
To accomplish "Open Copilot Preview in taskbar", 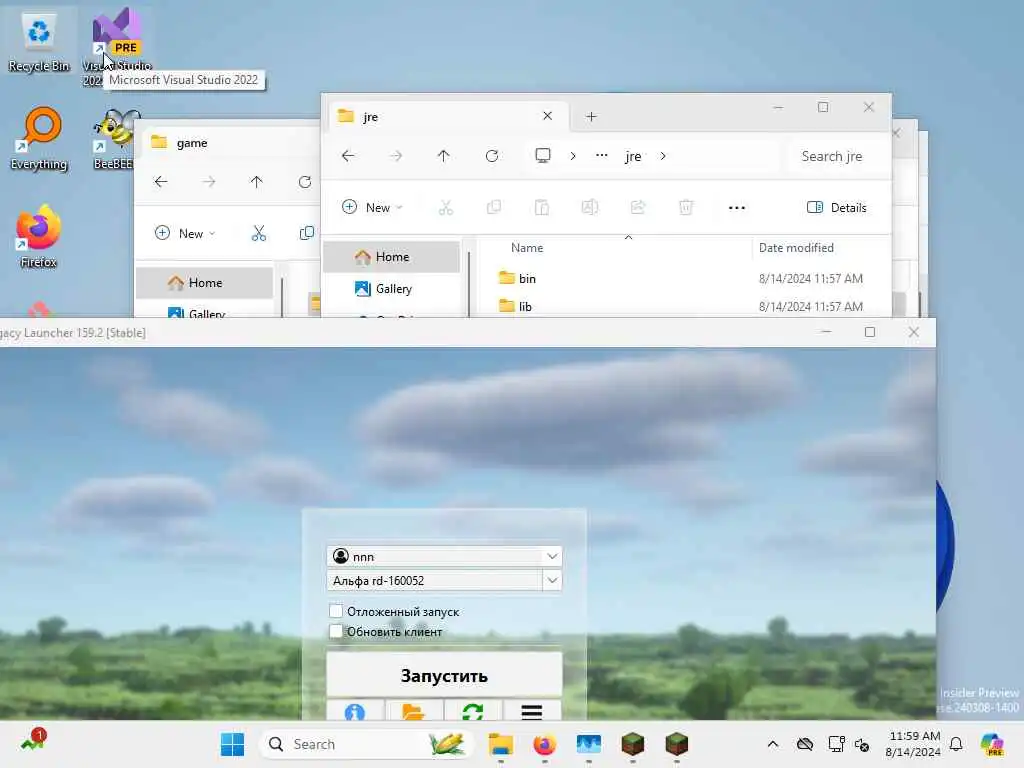I will coord(993,744).
